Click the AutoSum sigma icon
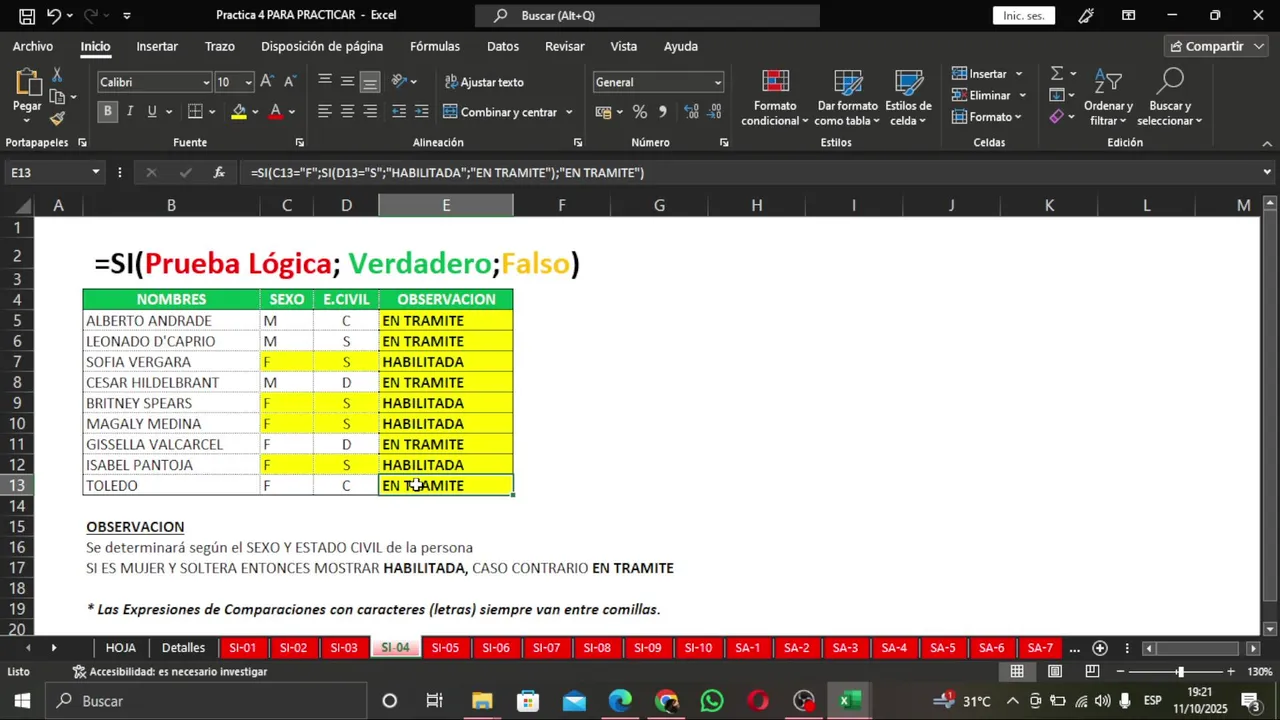 1057,74
